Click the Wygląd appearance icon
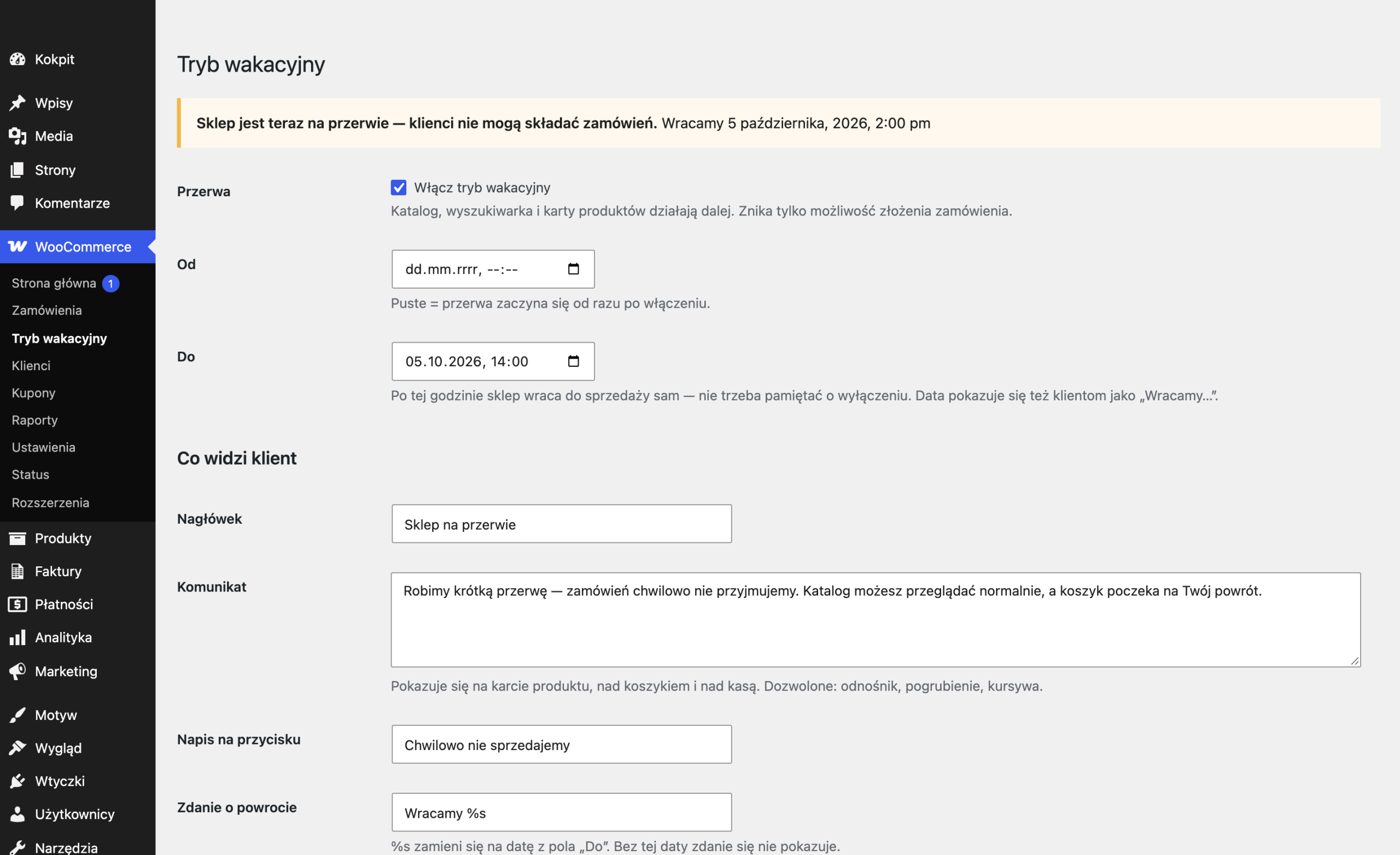The width and height of the screenshot is (1400, 855). [17, 748]
